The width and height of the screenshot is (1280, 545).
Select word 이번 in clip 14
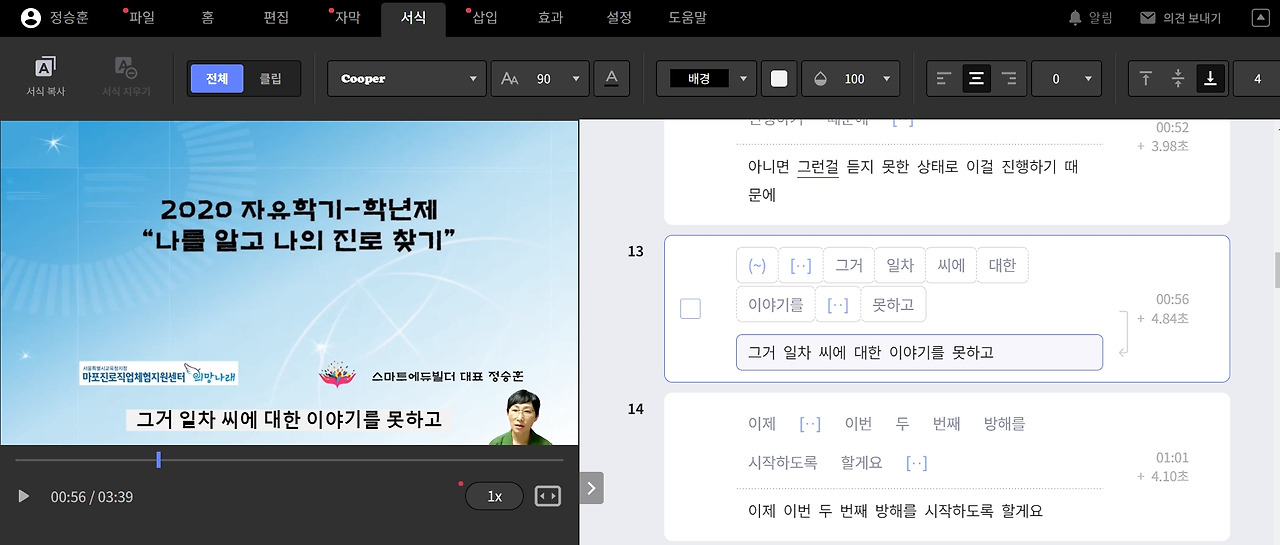858,424
